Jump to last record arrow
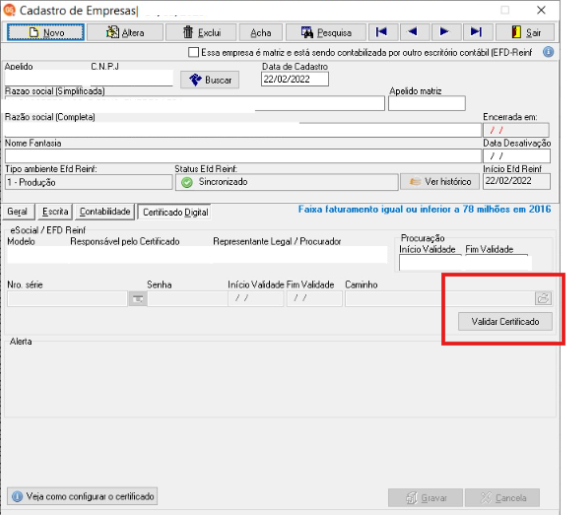The height and width of the screenshot is (515, 567). pyautogui.click(x=476, y=32)
